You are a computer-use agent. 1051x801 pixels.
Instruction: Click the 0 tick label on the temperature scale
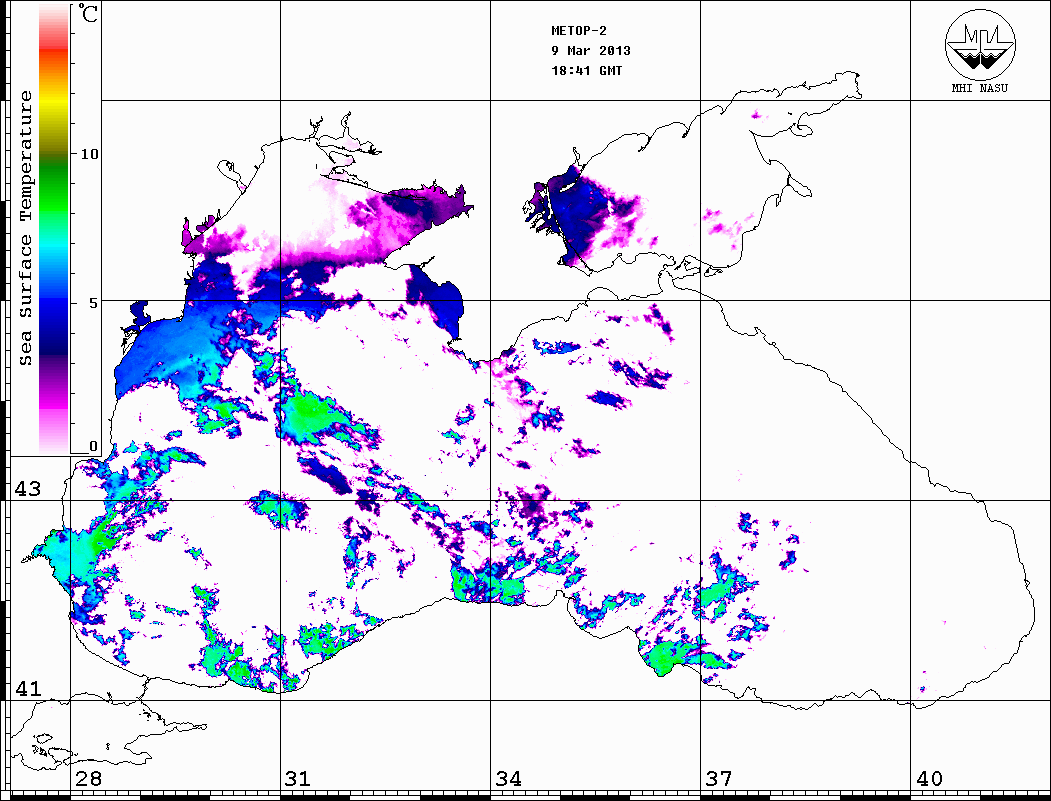[x=93, y=446]
